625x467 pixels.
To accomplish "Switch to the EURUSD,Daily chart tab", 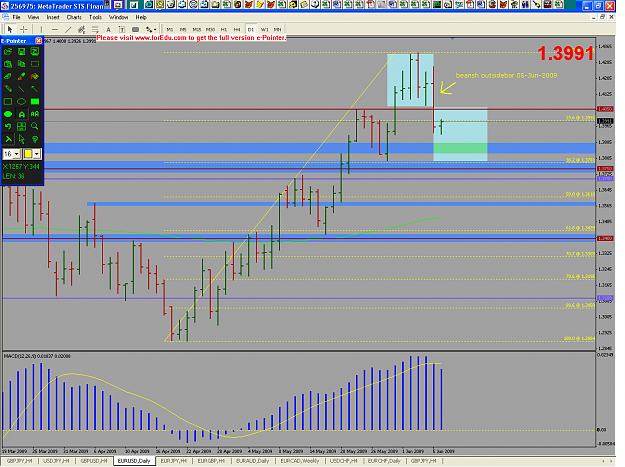I will pyautogui.click(x=134, y=461).
